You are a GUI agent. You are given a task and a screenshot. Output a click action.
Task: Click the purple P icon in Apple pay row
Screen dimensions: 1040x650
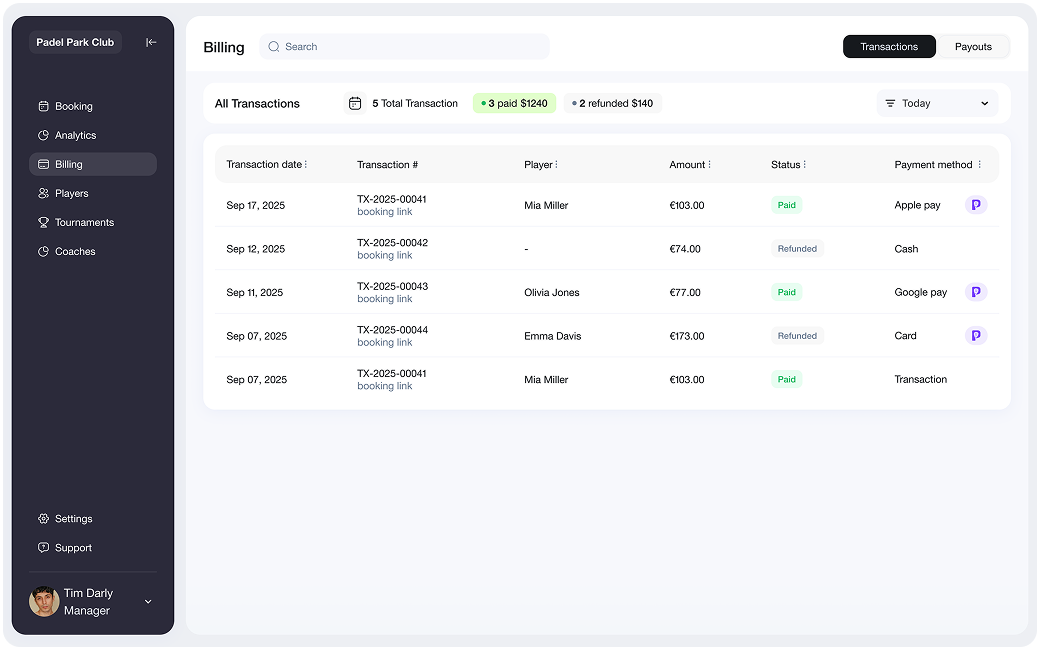(975, 205)
